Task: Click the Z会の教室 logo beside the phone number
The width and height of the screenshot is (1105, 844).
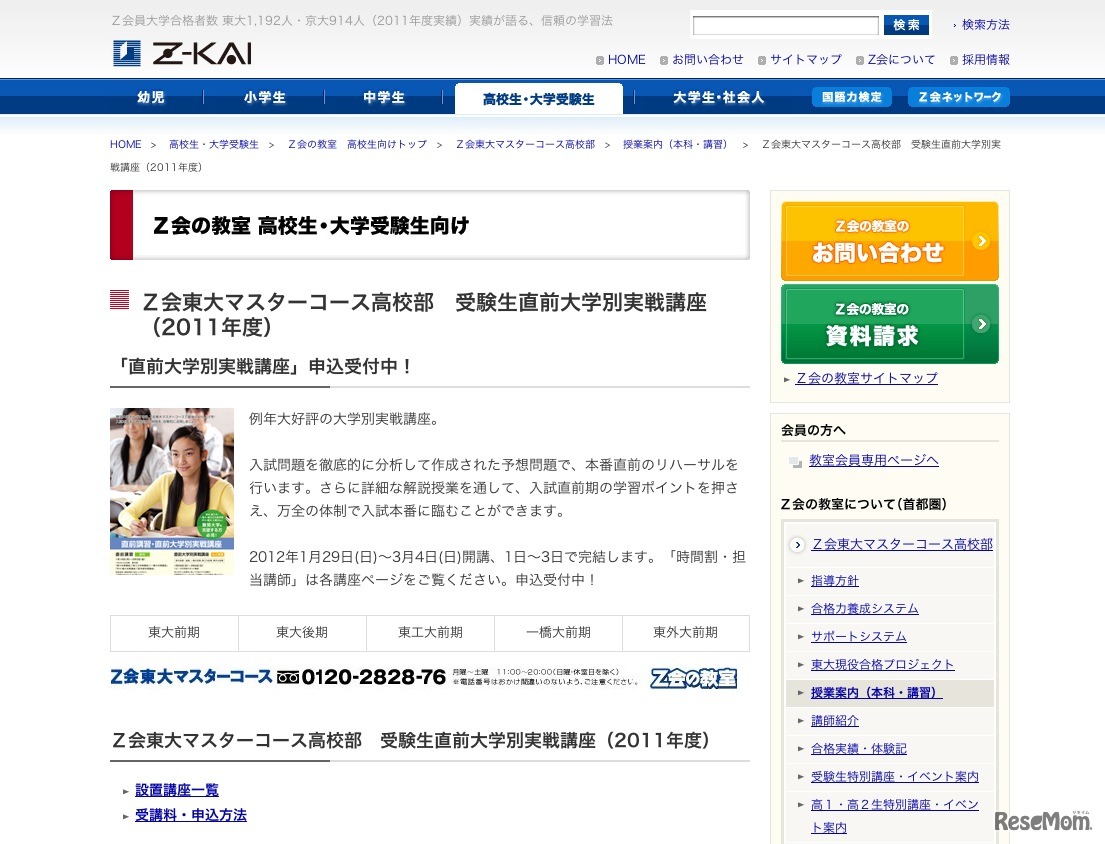Action: (x=692, y=679)
